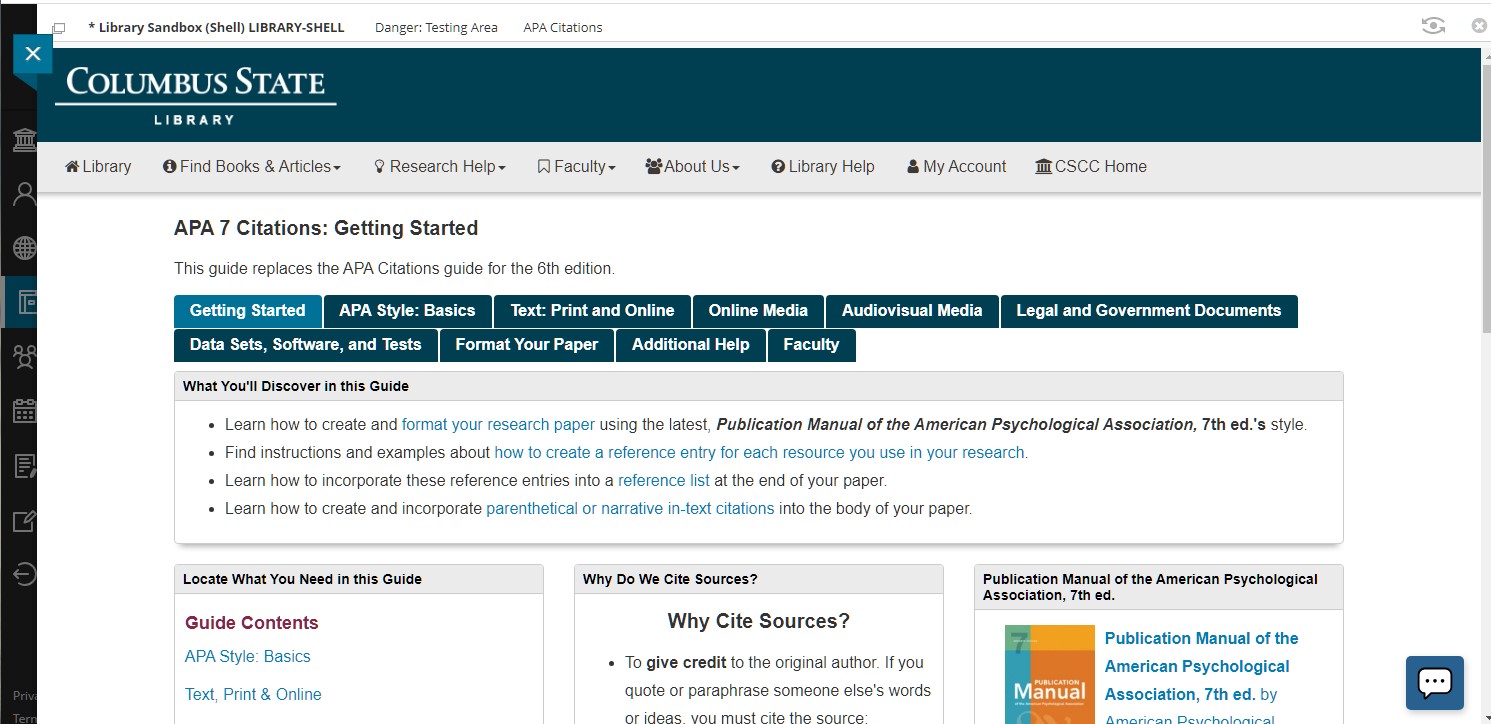Click the 'Guide Contents' heading

pos(252,623)
